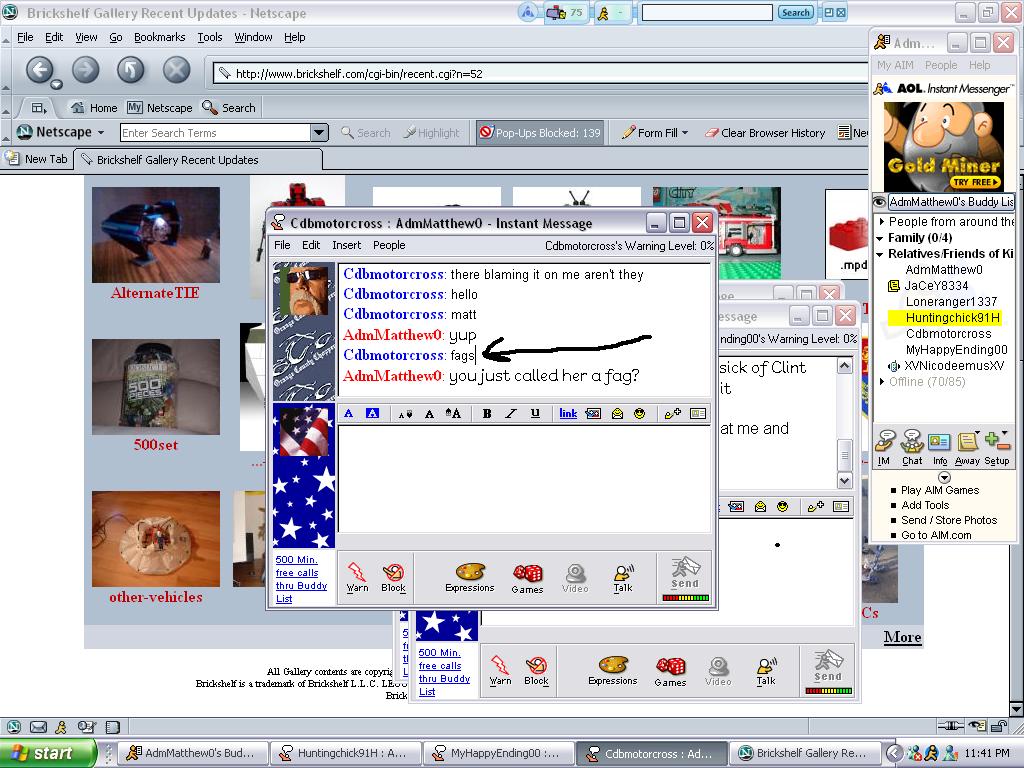Image resolution: width=1024 pixels, height=768 pixels.
Task: Open Chat from the Buddy List
Action: click(912, 447)
